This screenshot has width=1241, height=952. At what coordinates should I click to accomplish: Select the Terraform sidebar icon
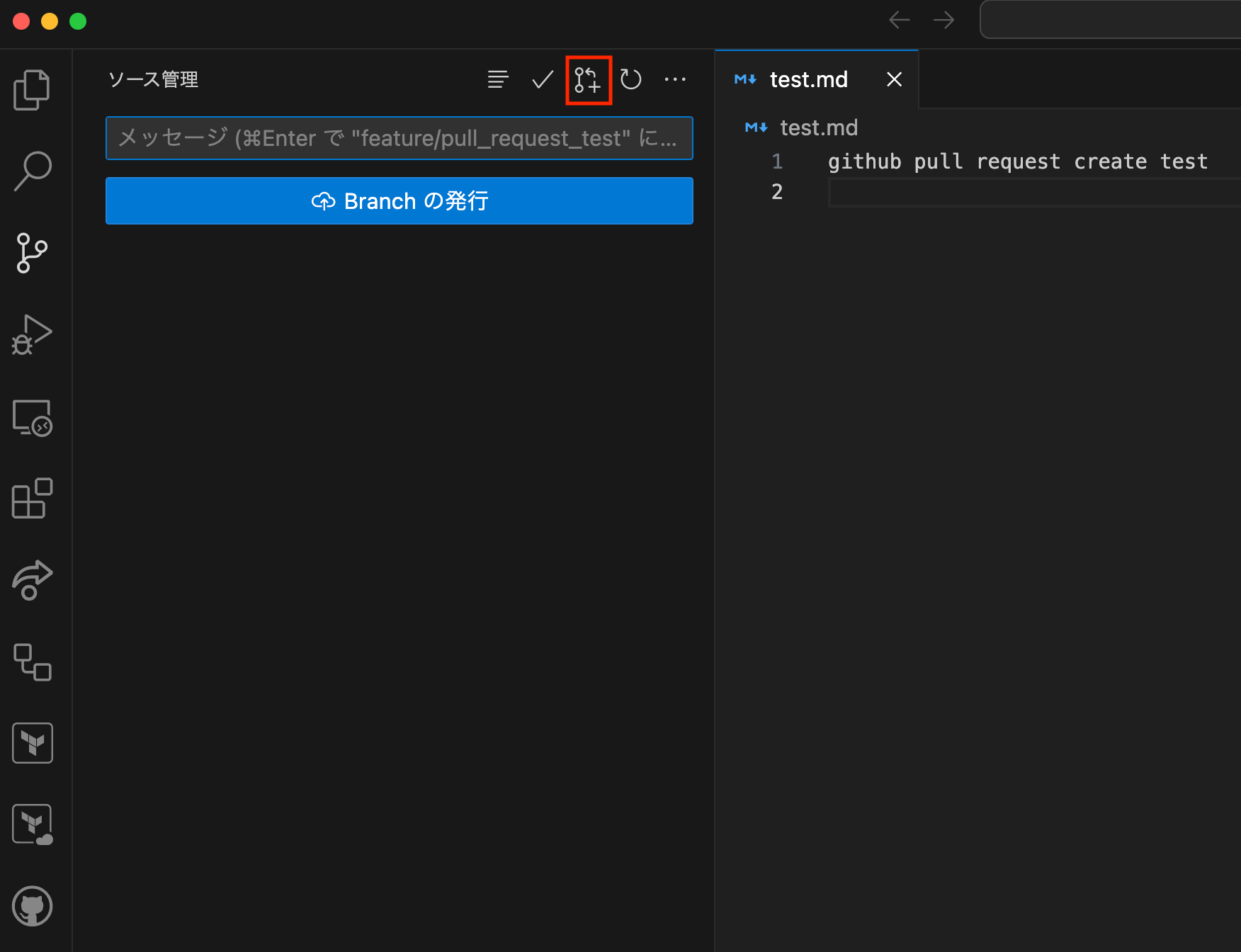[32, 742]
